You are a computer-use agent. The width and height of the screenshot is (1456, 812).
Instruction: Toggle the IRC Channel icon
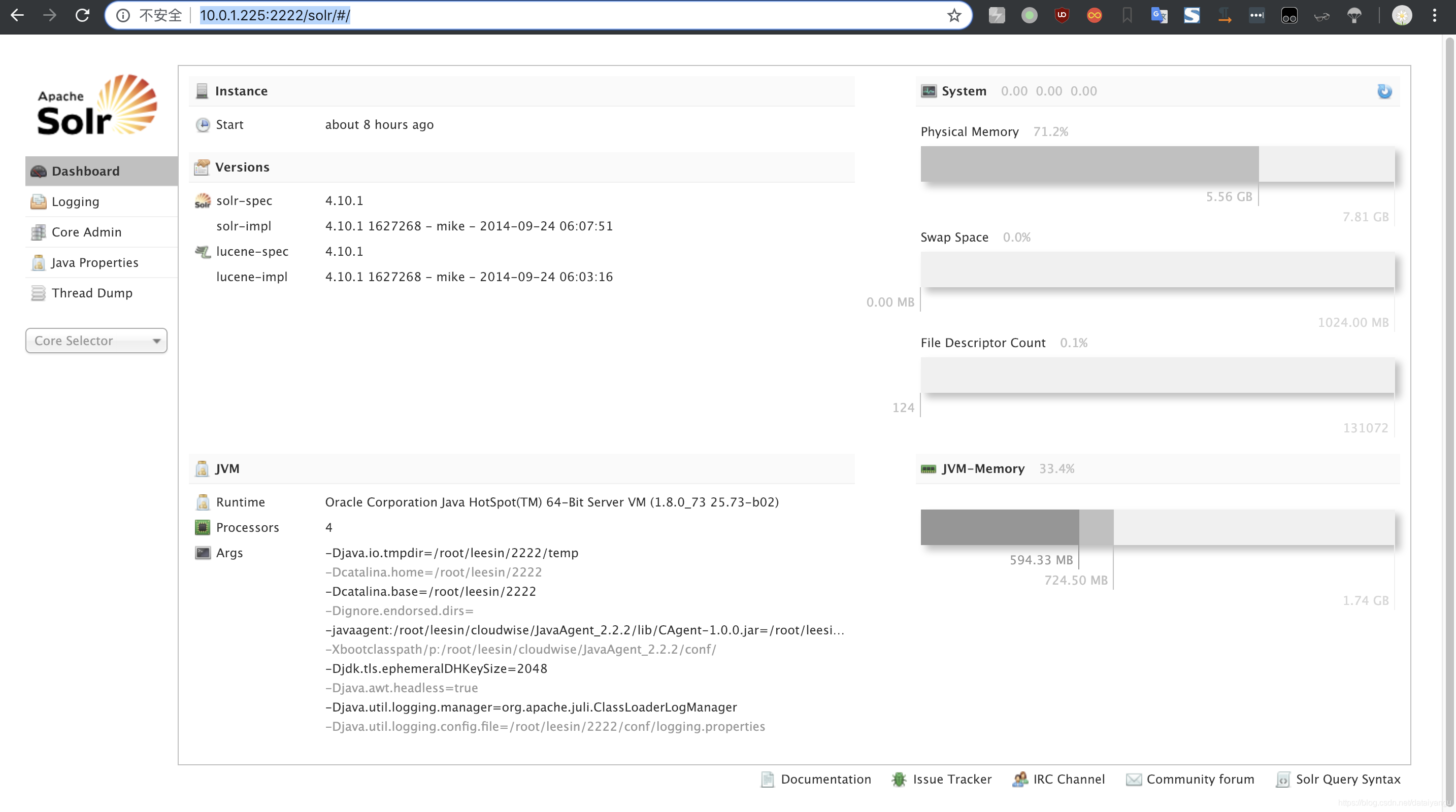tap(1020, 779)
